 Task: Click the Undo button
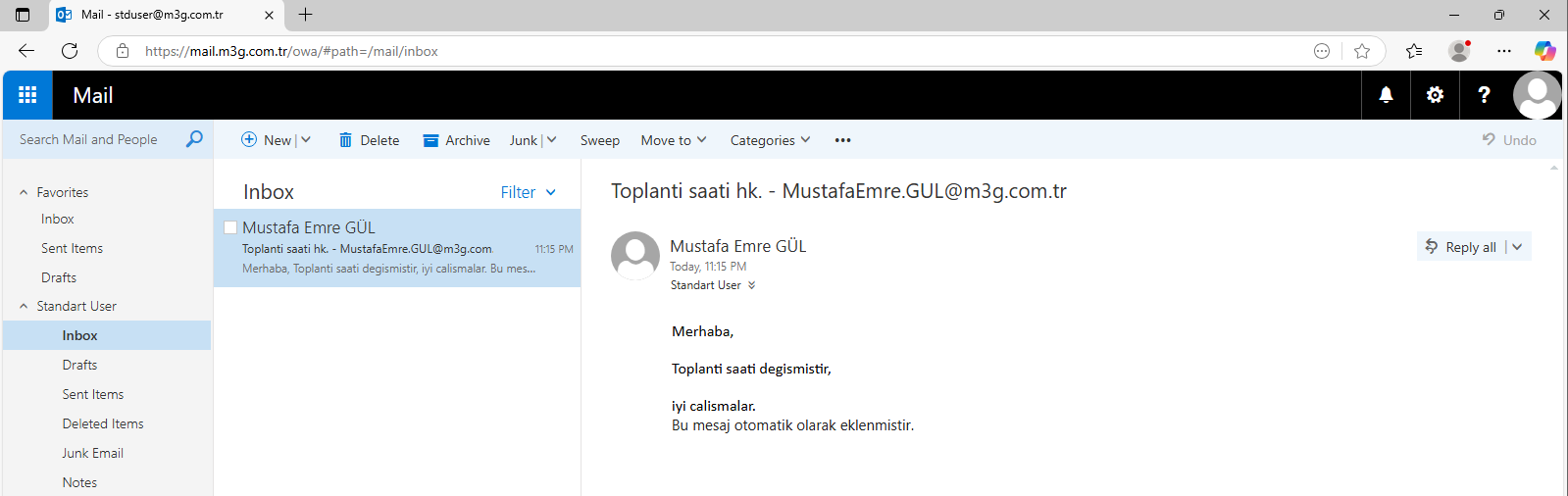click(1509, 140)
